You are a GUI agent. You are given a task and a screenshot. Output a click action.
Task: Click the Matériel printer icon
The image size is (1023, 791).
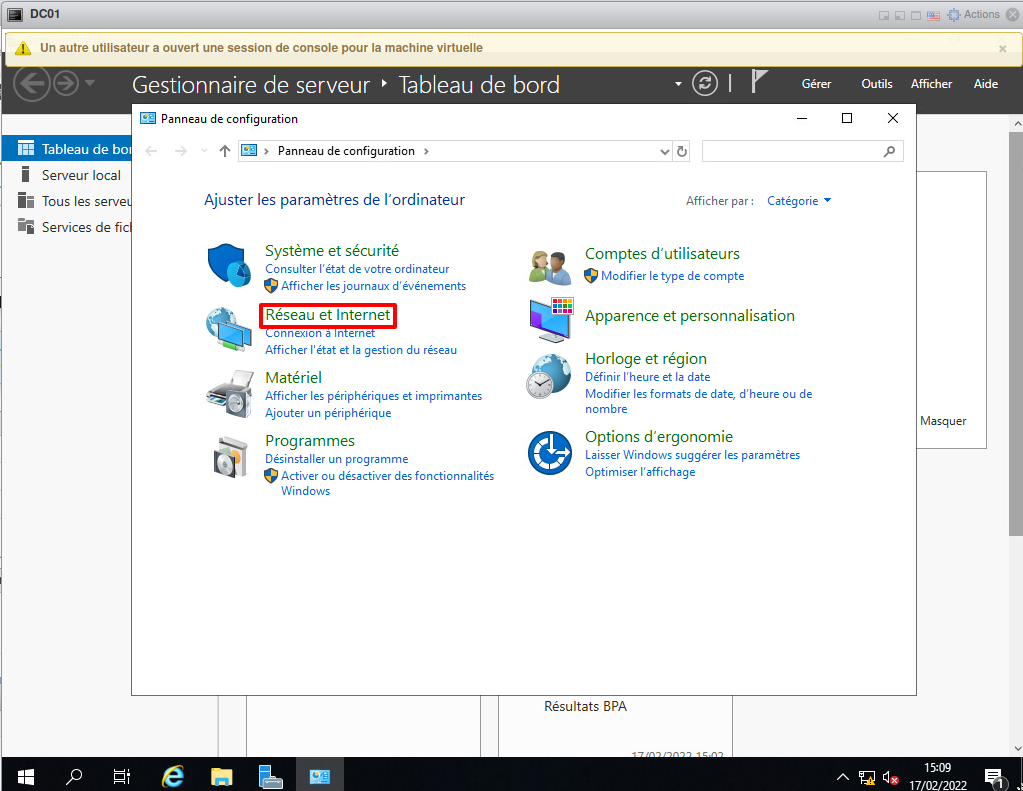(229, 393)
